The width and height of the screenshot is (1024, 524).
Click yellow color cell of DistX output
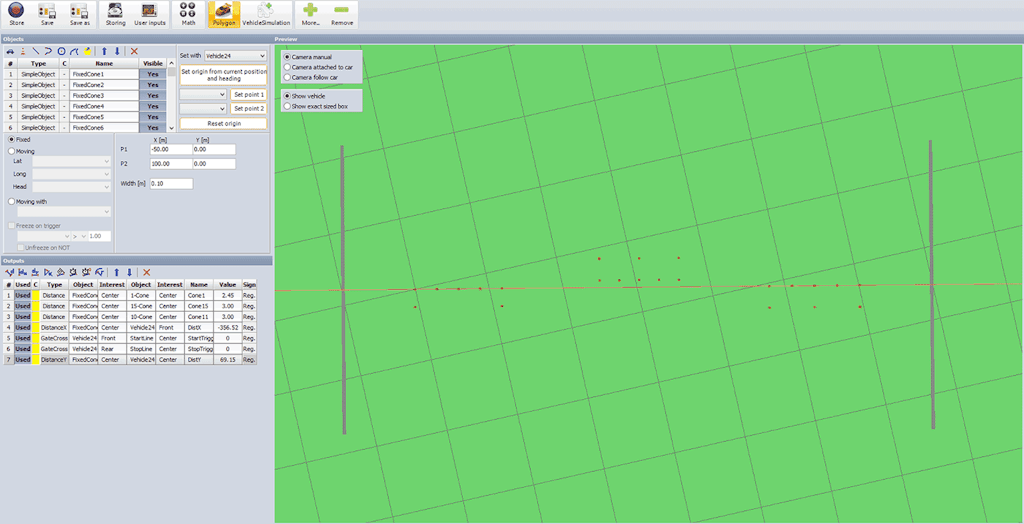click(x=36, y=327)
